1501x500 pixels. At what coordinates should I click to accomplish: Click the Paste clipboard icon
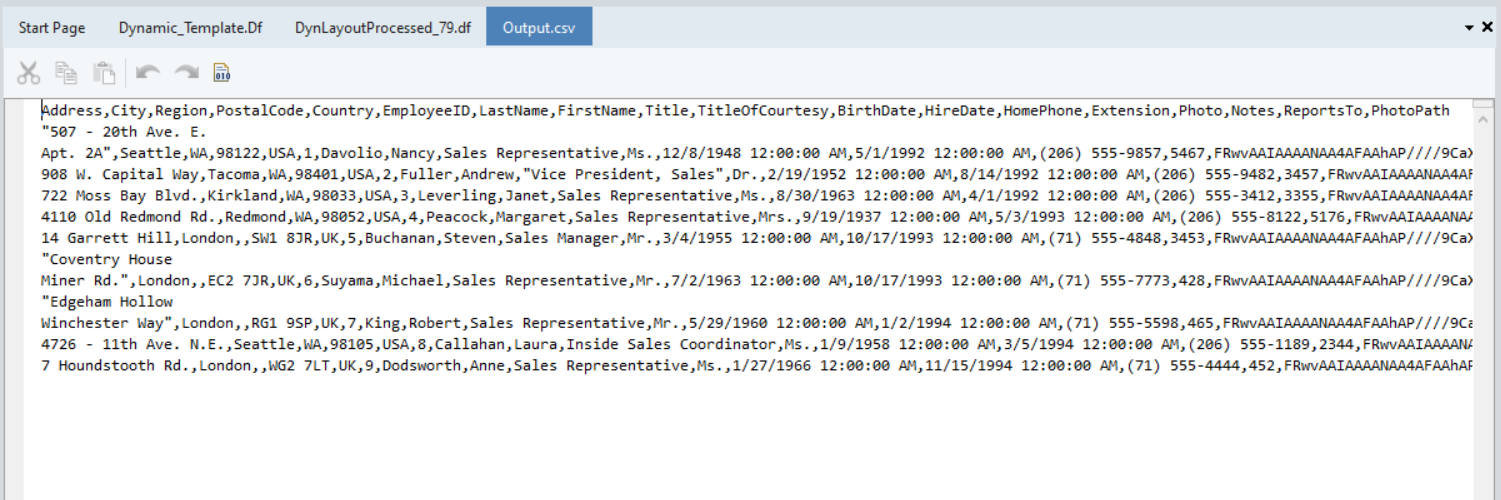coord(104,72)
